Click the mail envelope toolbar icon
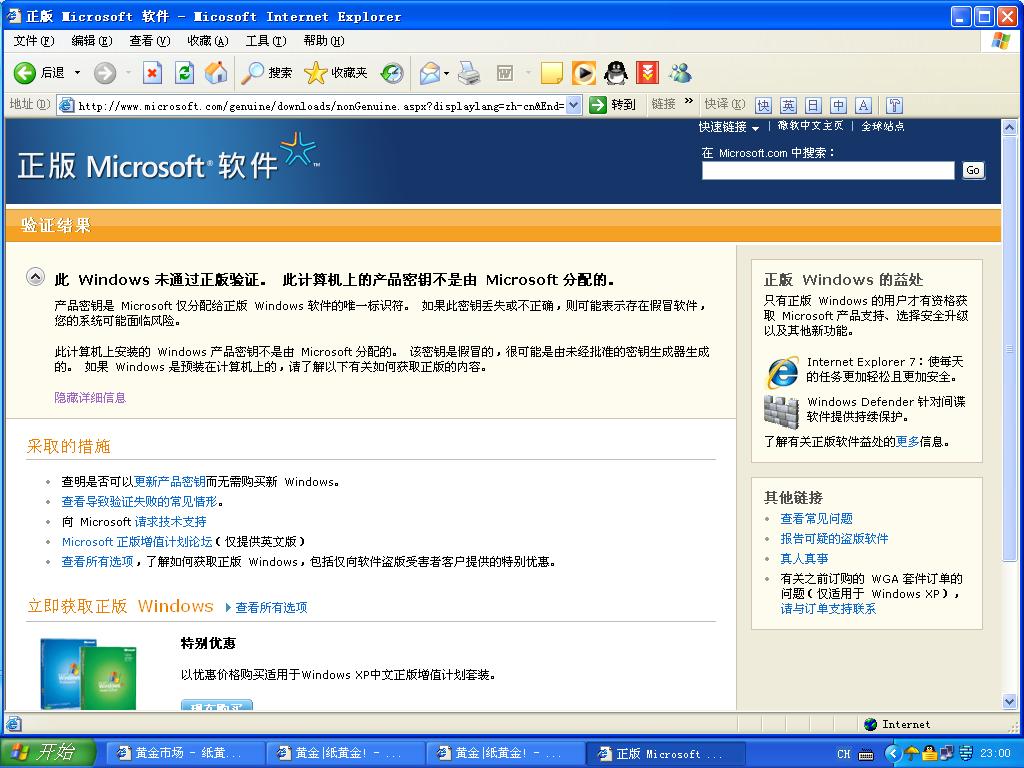This screenshot has height=768, width=1024. (x=430, y=72)
